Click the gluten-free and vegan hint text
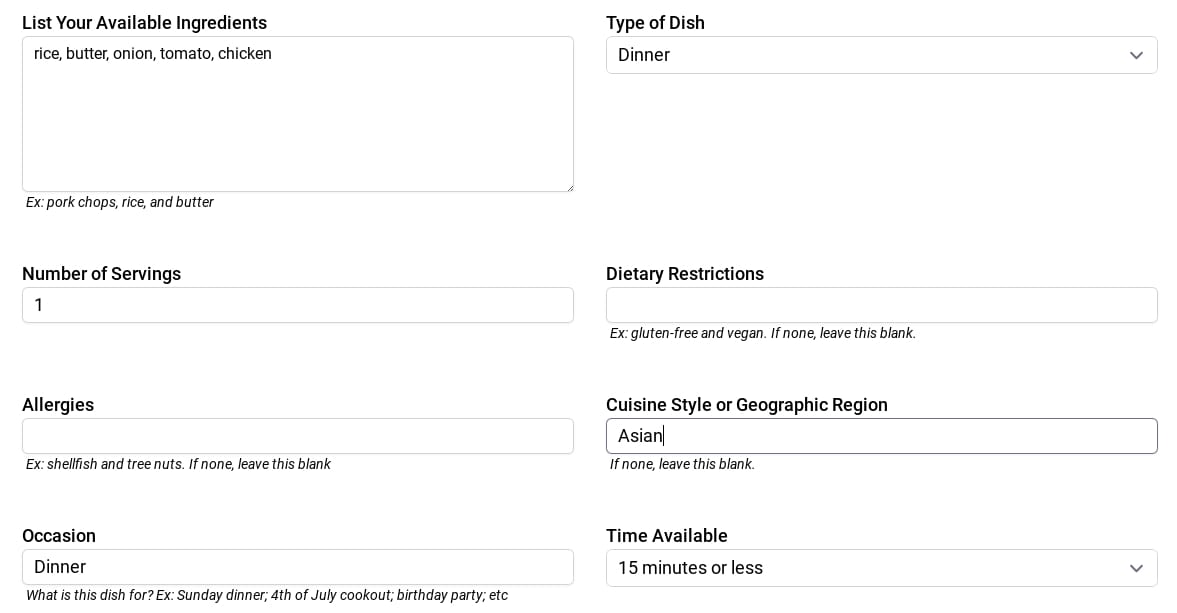Image resolution: width=1177 pixels, height=613 pixels. point(762,333)
